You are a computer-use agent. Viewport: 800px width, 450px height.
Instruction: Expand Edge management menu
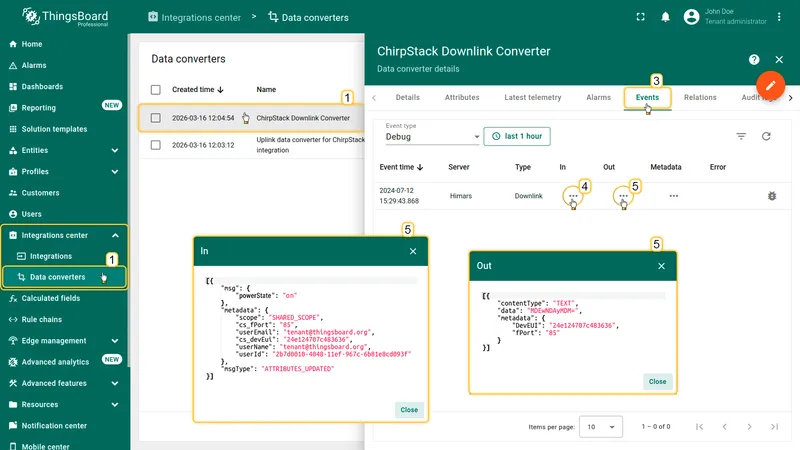pyautogui.click(x=115, y=341)
